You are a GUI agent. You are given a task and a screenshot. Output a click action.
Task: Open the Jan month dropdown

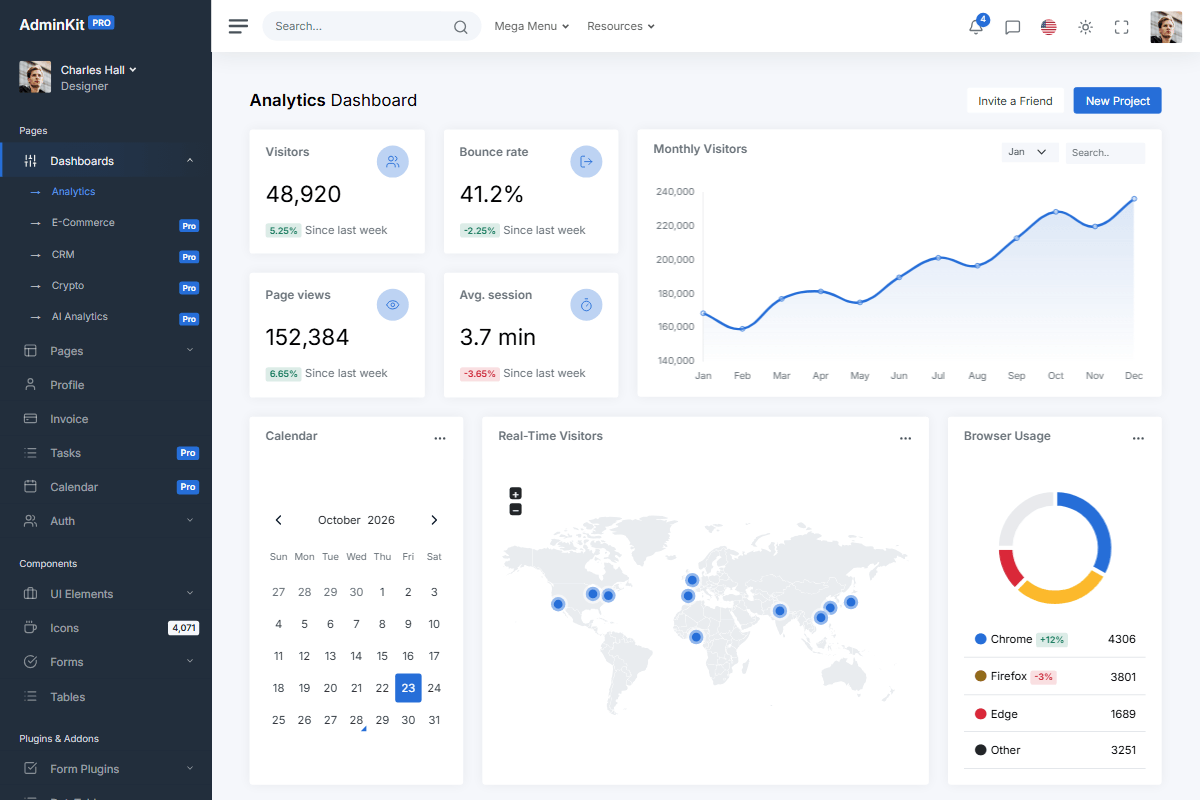(x=1030, y=152)
